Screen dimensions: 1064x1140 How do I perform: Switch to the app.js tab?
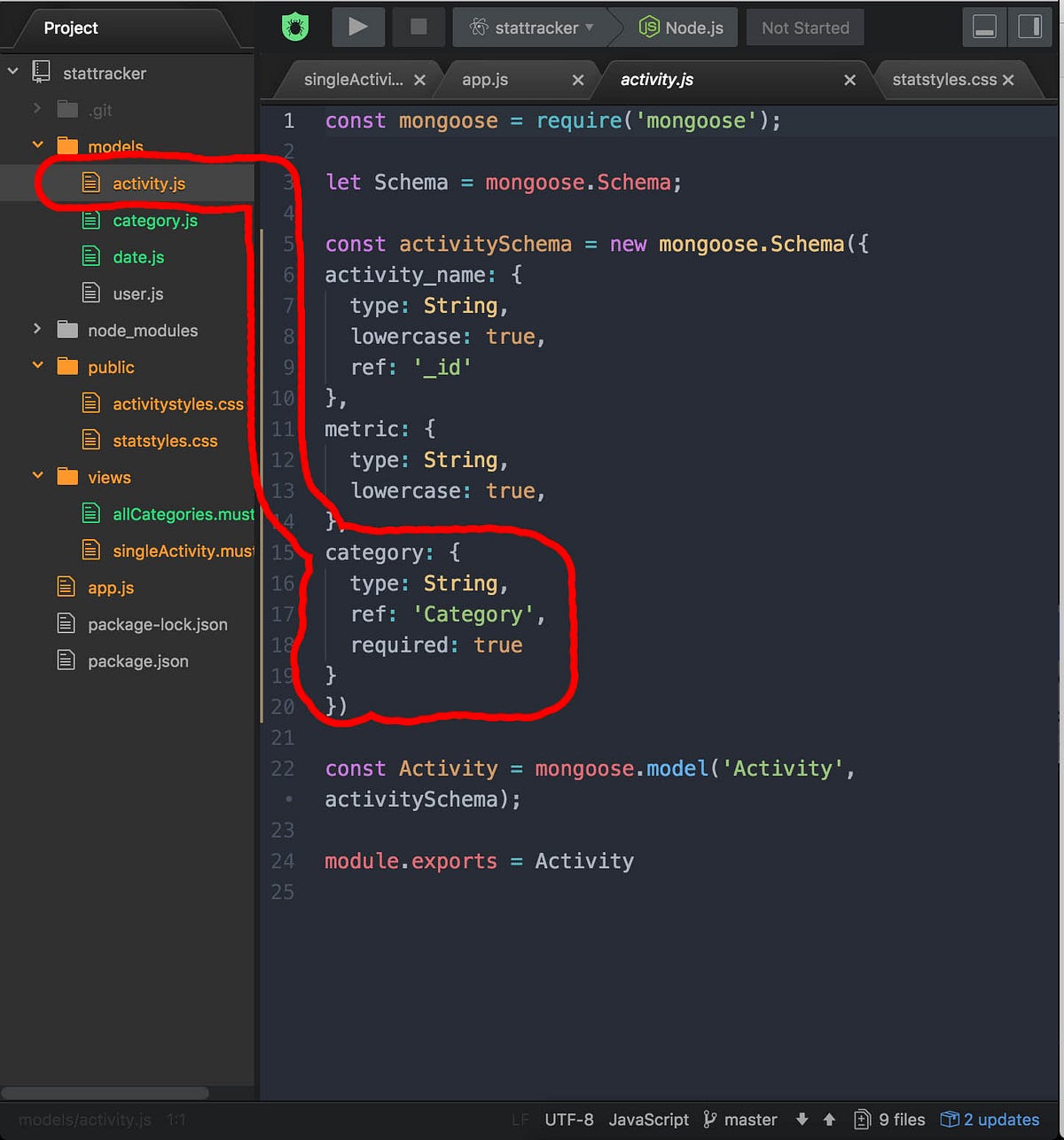(484, 79)
